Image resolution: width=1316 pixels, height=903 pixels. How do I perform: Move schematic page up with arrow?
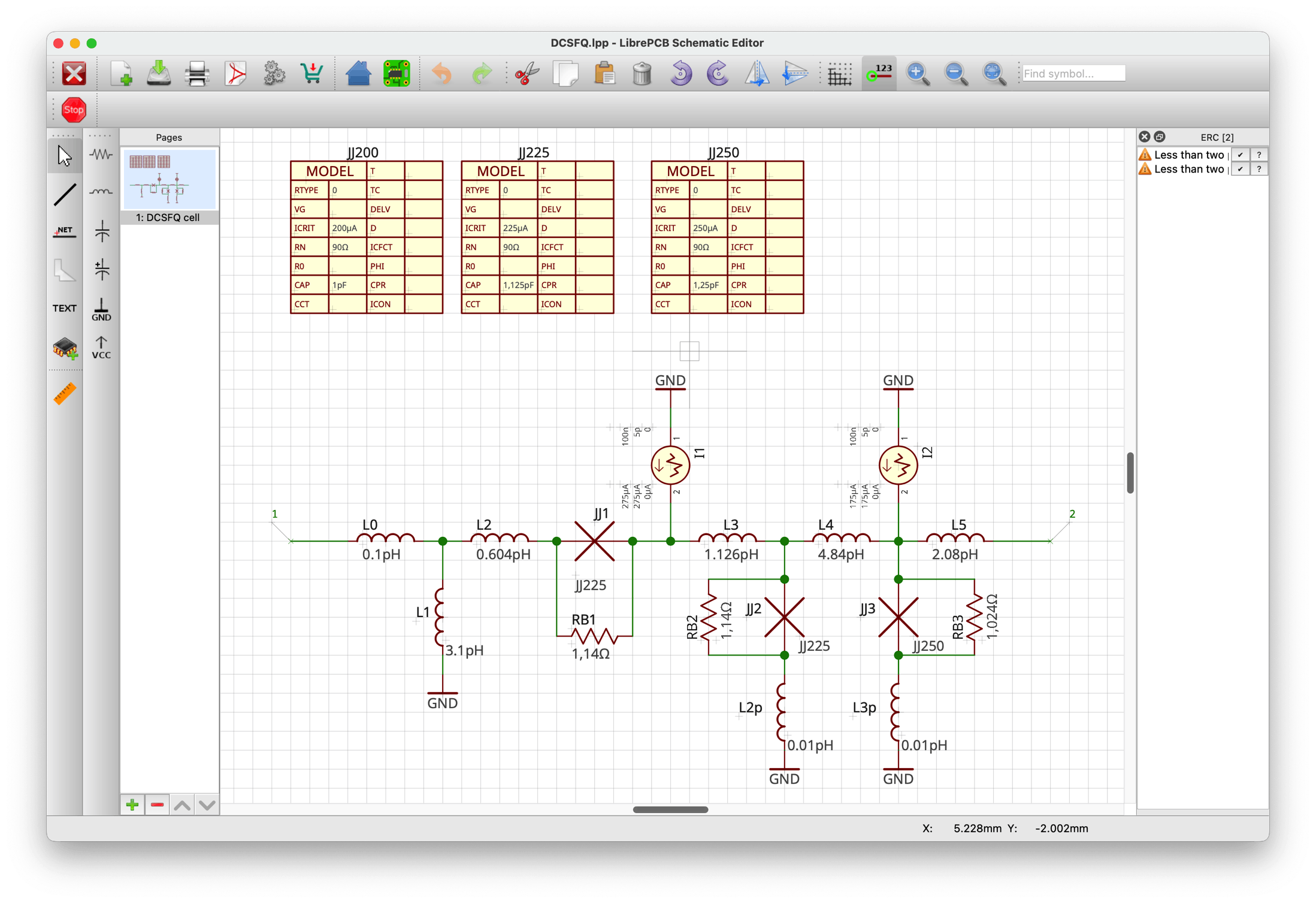(x=182, y=805)
